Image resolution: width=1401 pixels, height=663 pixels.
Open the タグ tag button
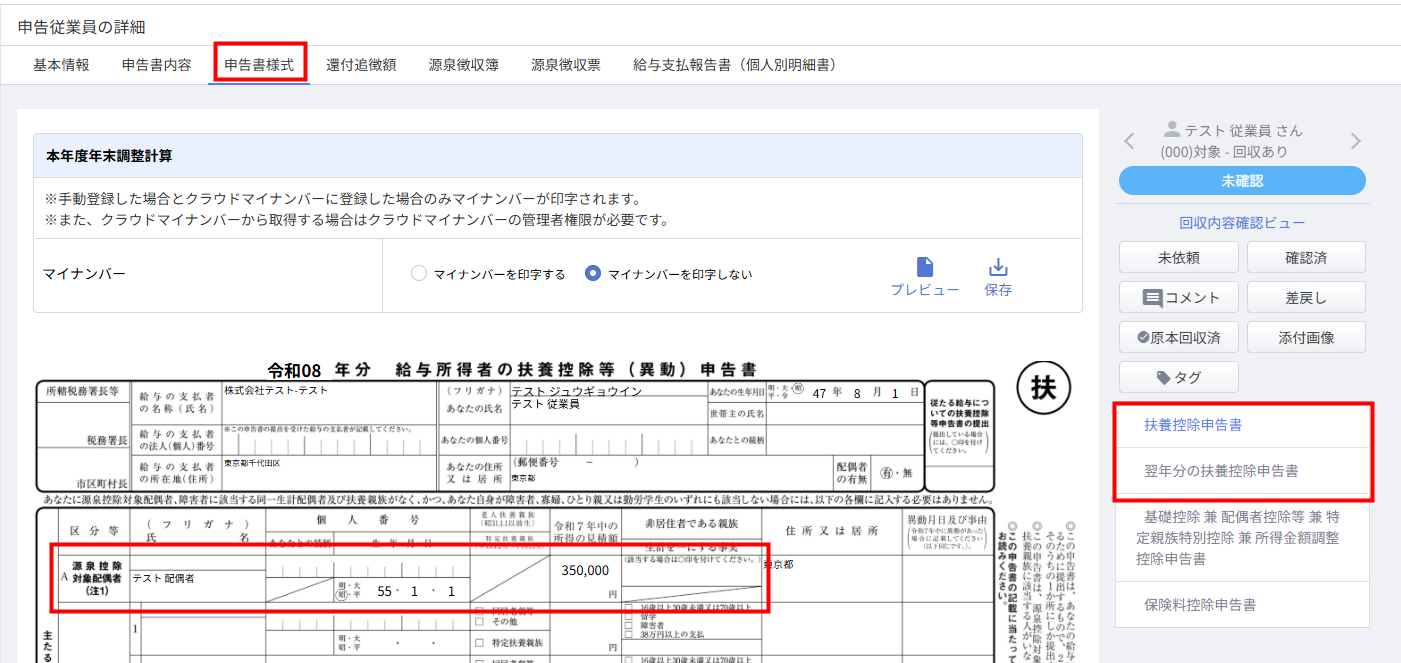pyautogui.click(x=1179, y=377)
